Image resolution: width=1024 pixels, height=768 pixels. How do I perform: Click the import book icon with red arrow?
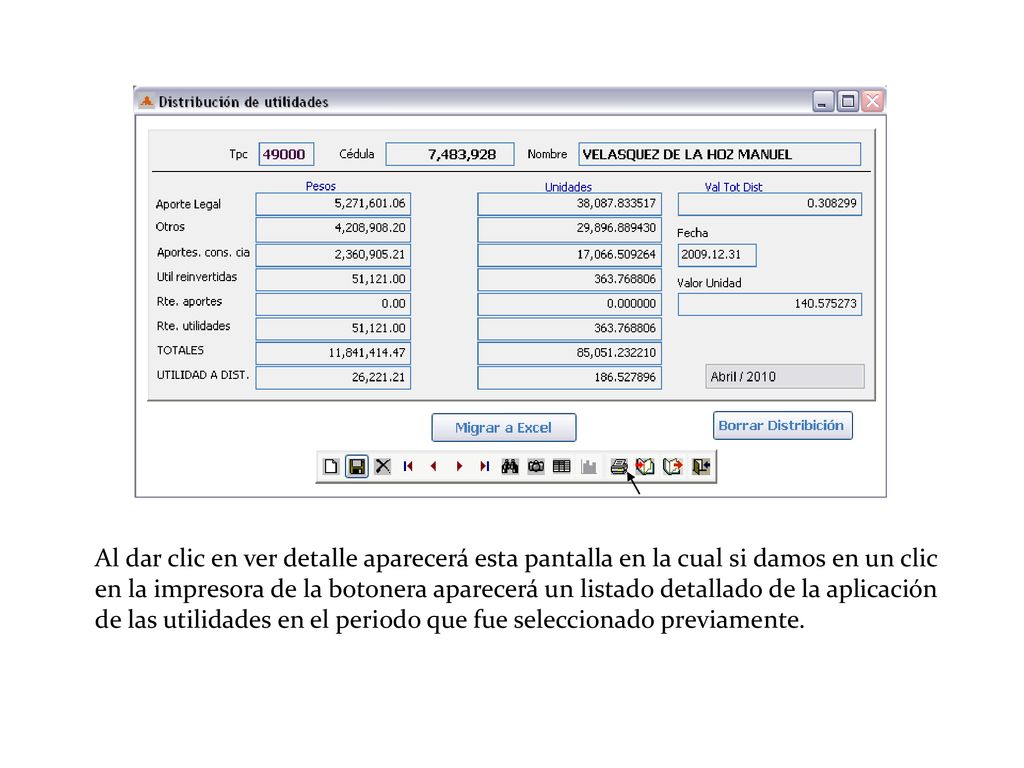645,466
